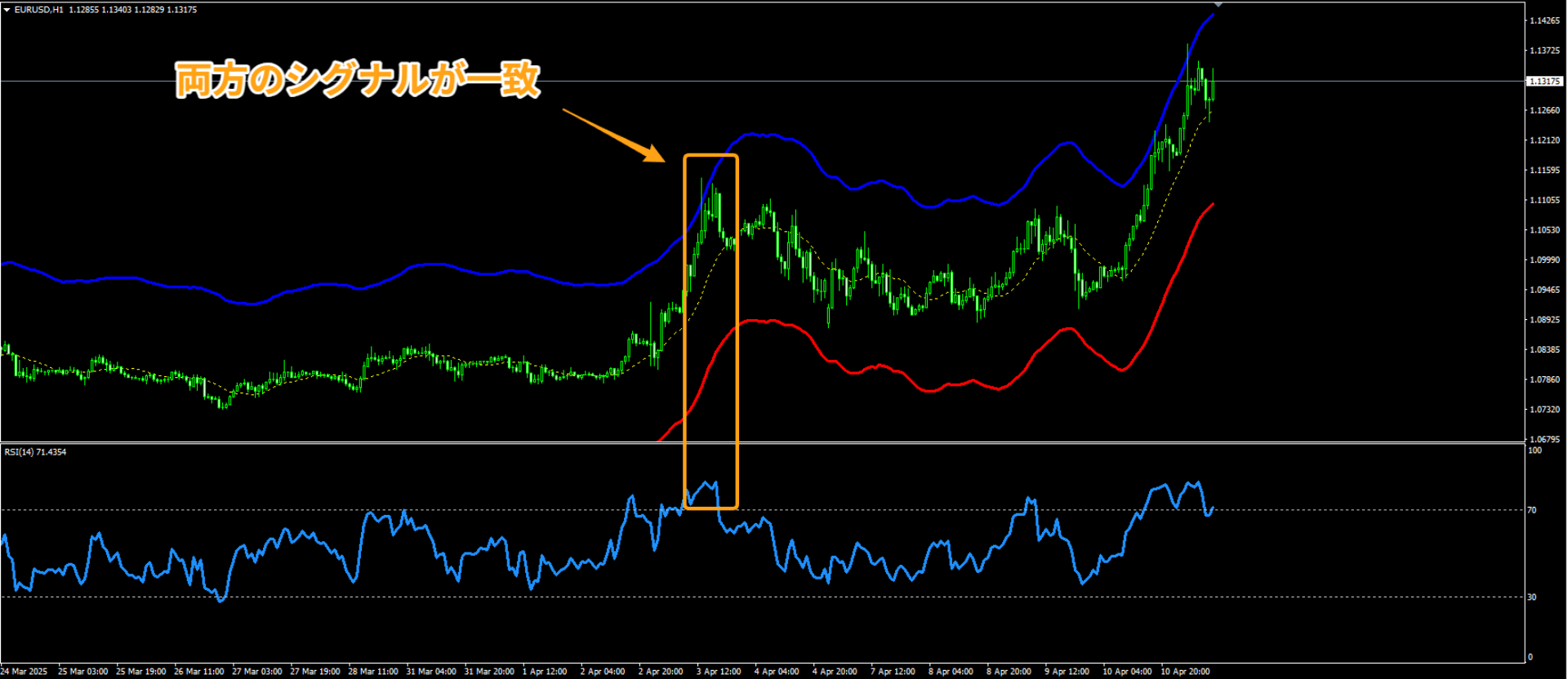Image resolution: width=1568 pixels, height=679 pixels.
Task: Click the 3 Apr 12:00 time axis label
Action: (x=718, y=672)
